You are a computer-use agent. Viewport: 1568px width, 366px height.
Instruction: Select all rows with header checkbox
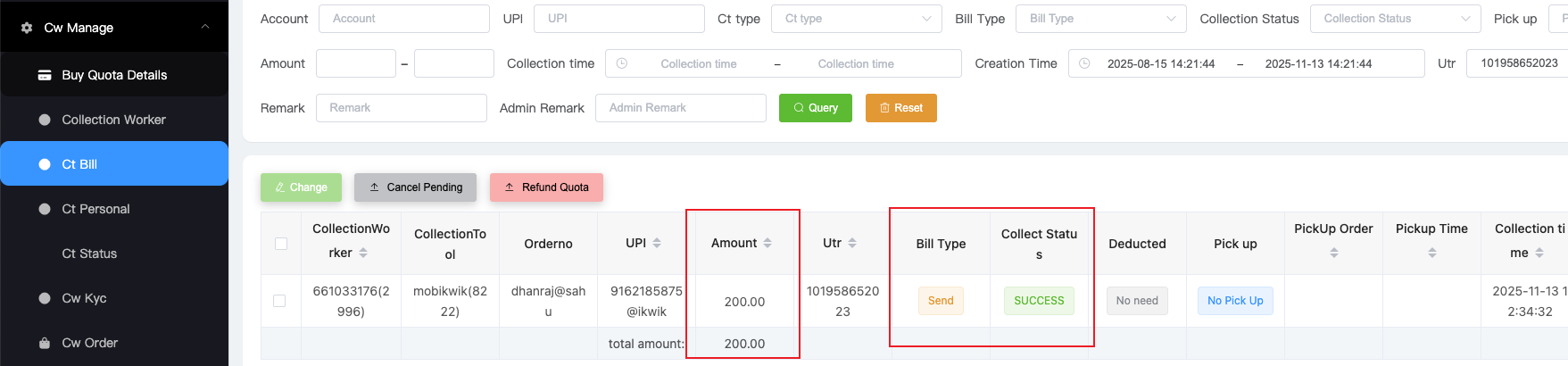tap(281, 244)
